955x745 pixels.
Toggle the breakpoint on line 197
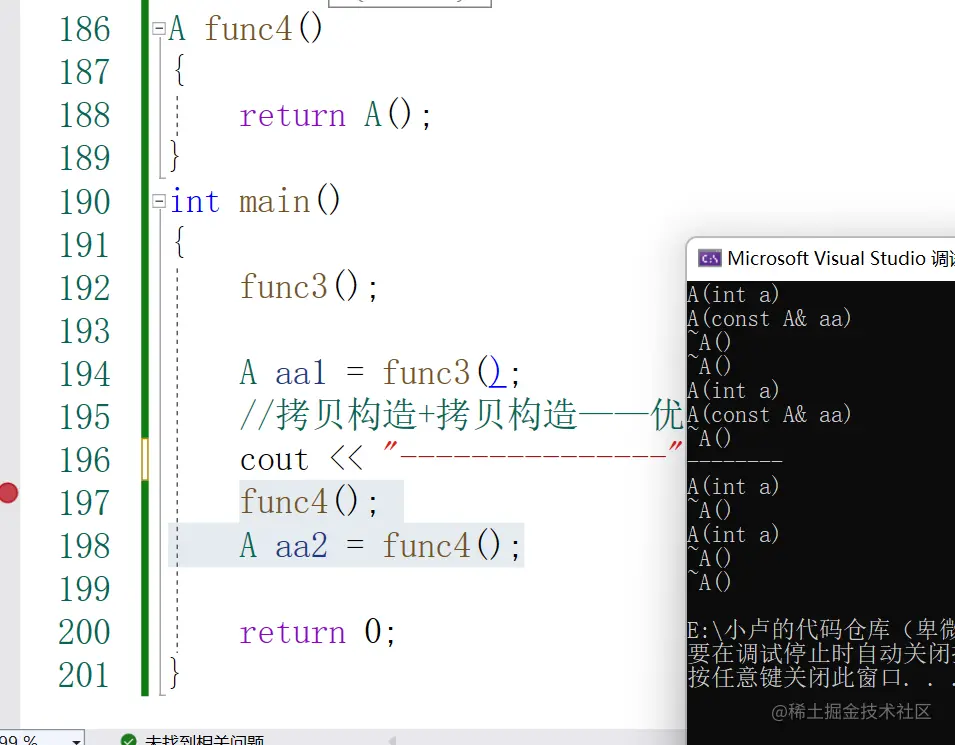pos(9,493)
